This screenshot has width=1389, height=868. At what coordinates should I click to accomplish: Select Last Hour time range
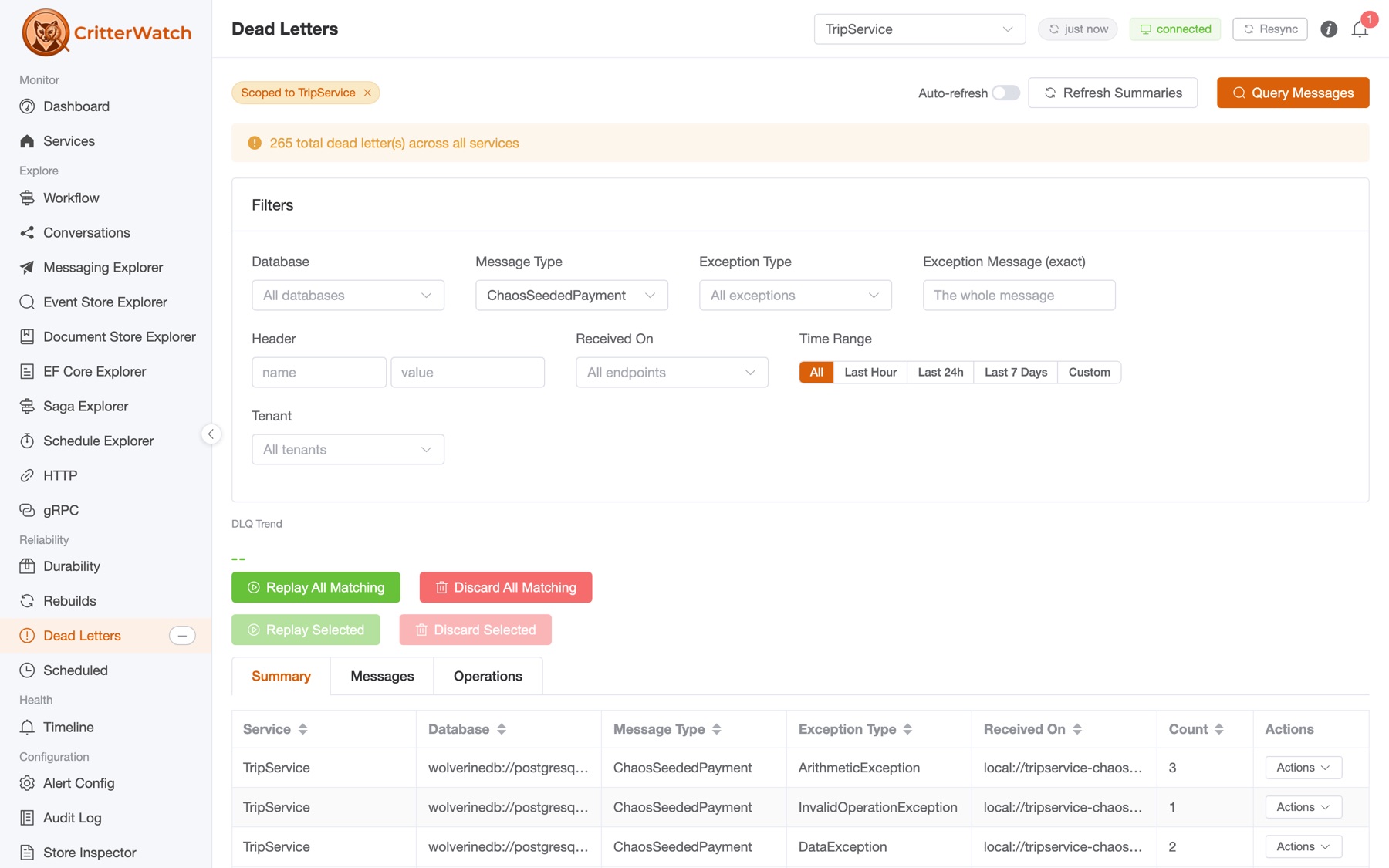(870, 372)
